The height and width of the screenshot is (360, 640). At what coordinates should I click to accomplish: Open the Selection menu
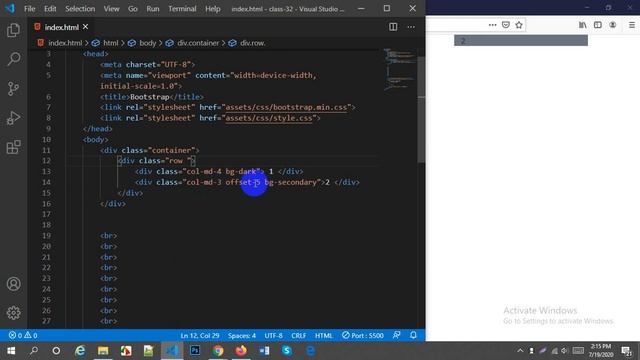(x=80, y=9)
